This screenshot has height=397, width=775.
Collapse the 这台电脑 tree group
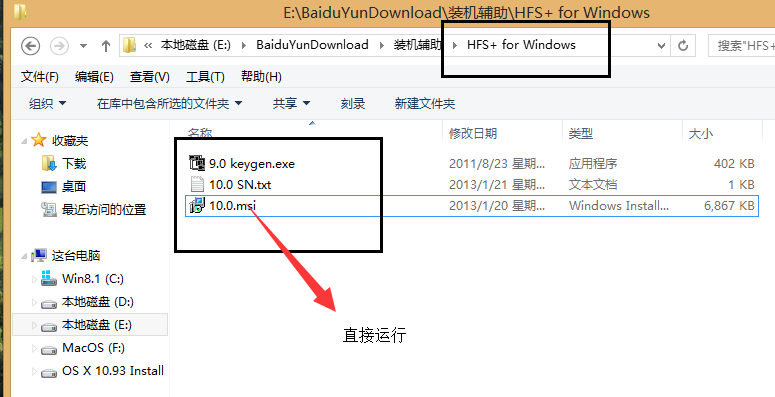(x=24, y=257)
